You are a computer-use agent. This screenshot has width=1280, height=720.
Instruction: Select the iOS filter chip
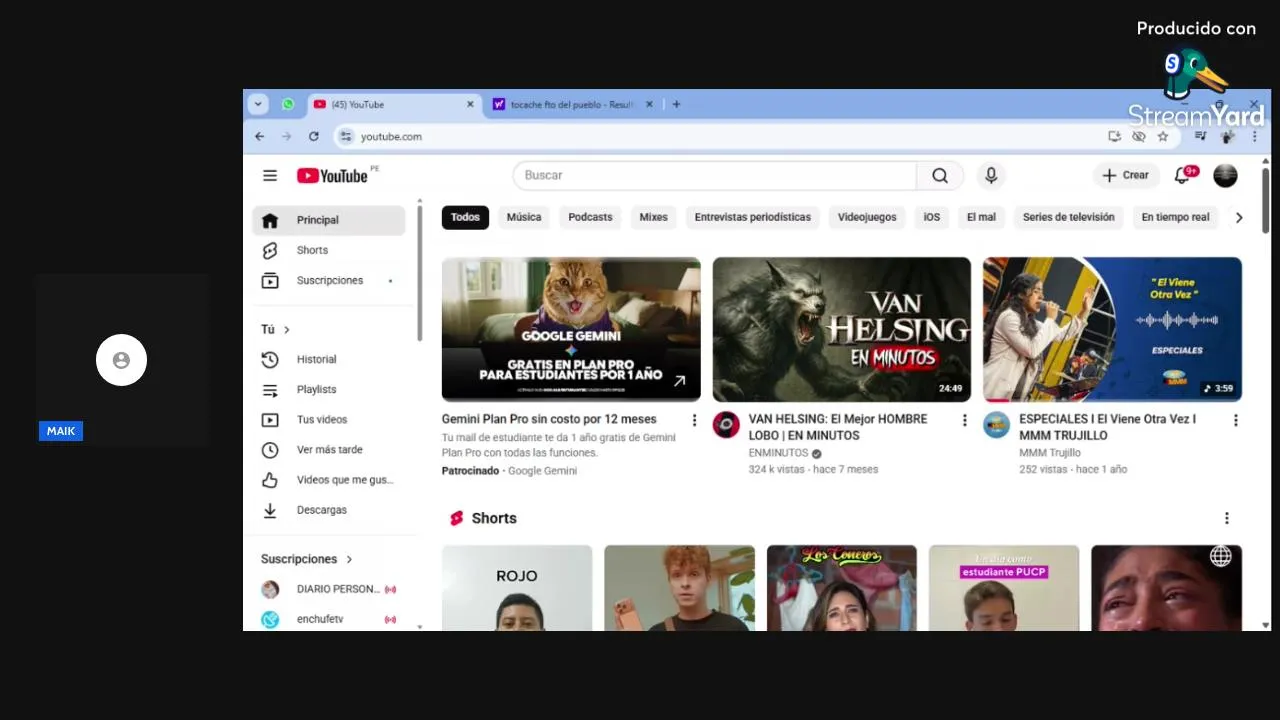tap(932, 217)
